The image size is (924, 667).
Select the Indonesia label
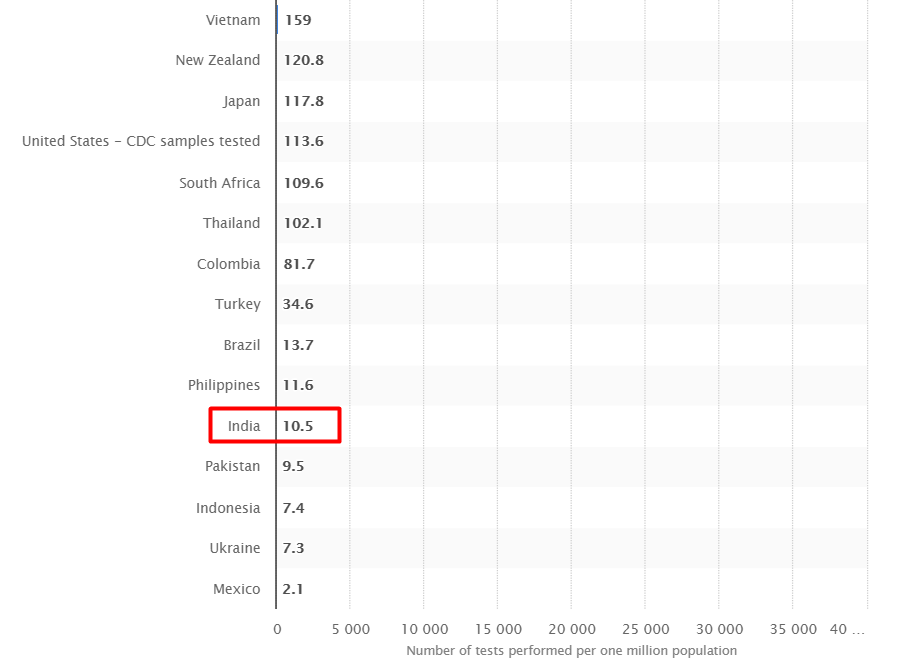coord(228,508)
